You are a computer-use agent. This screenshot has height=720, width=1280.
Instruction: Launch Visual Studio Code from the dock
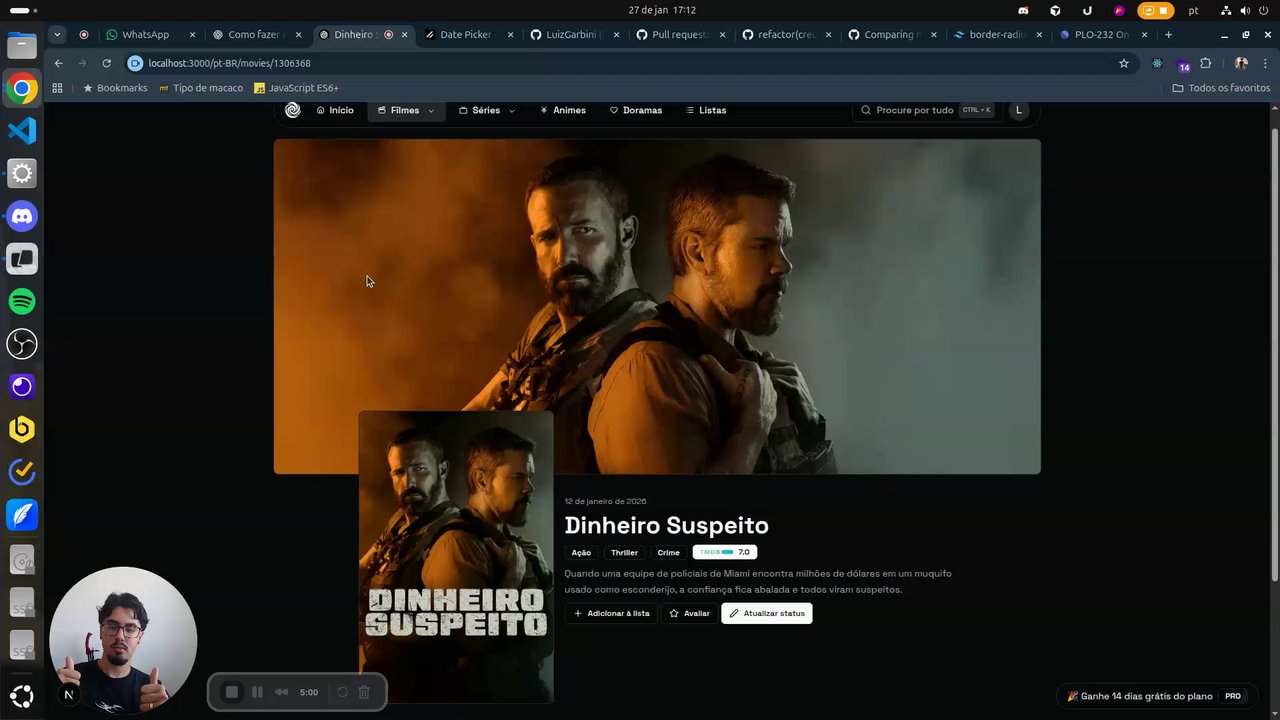pos(22,131)
